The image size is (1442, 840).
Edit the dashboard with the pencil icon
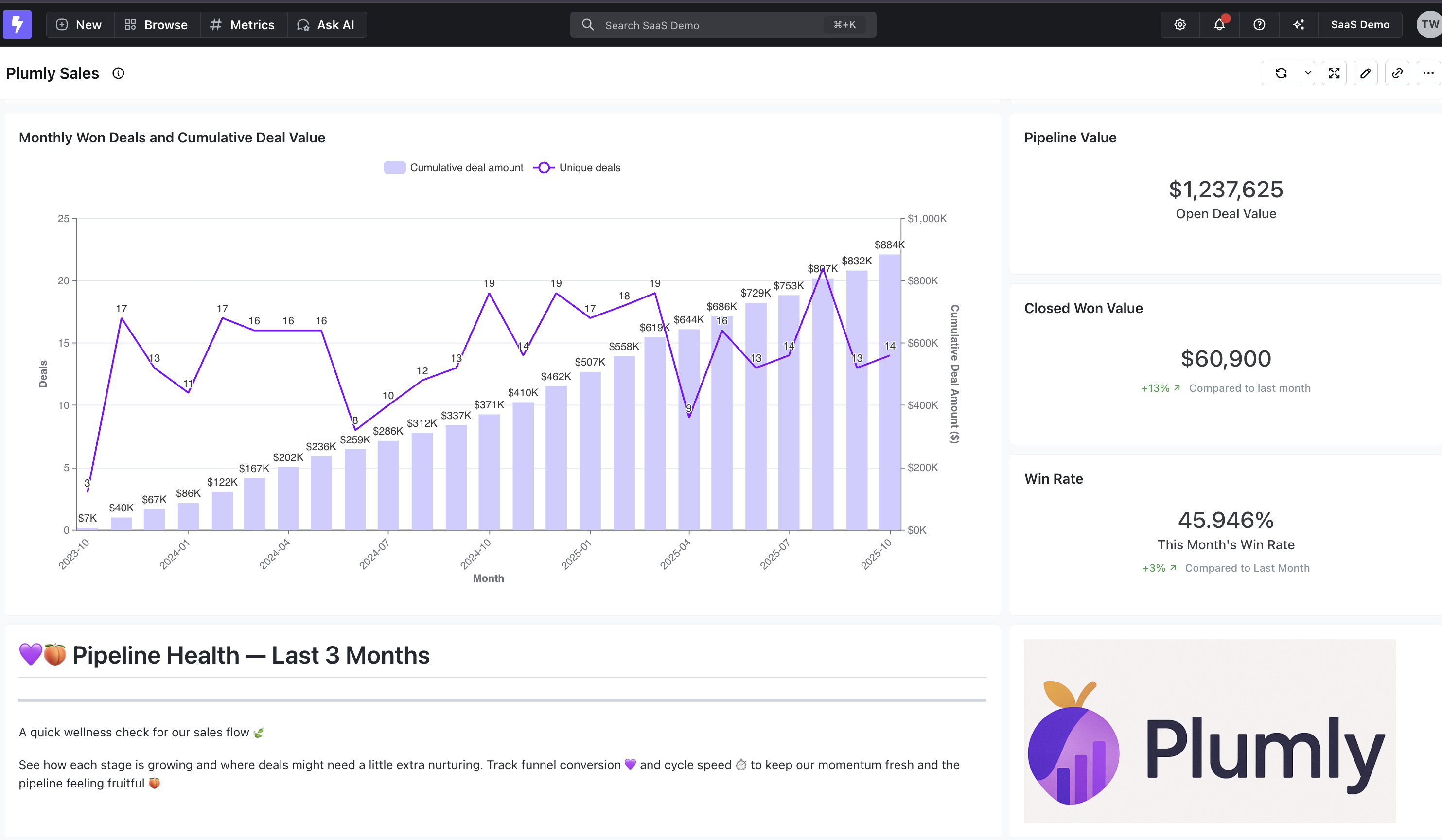1366,72
